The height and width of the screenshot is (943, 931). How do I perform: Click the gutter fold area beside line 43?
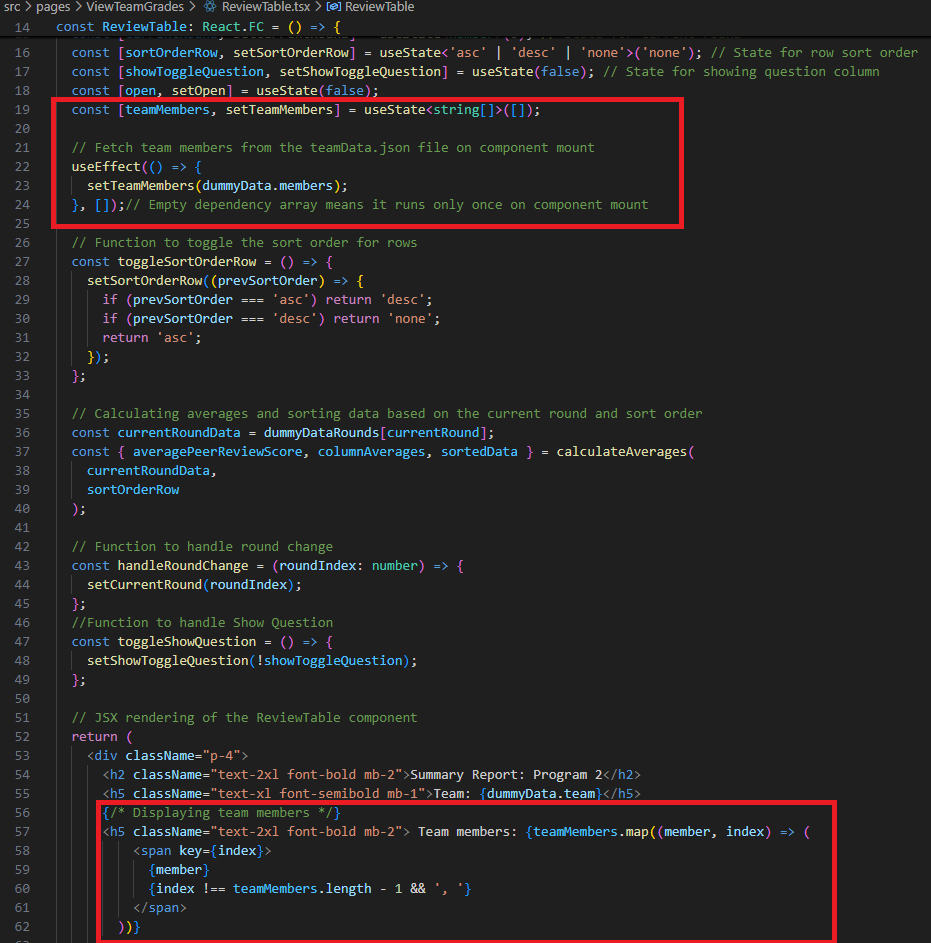(46, 565)
